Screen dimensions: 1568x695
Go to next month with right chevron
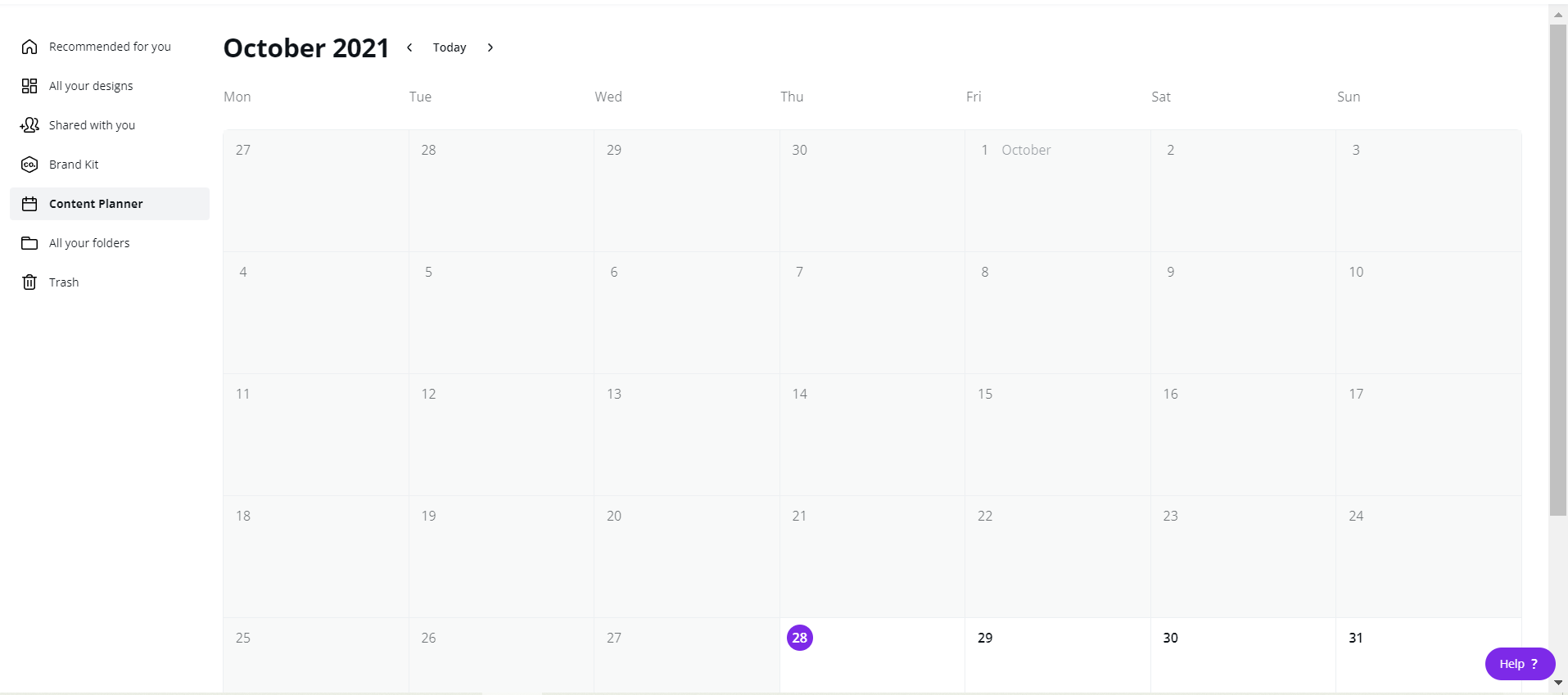[x=490, y=47]
